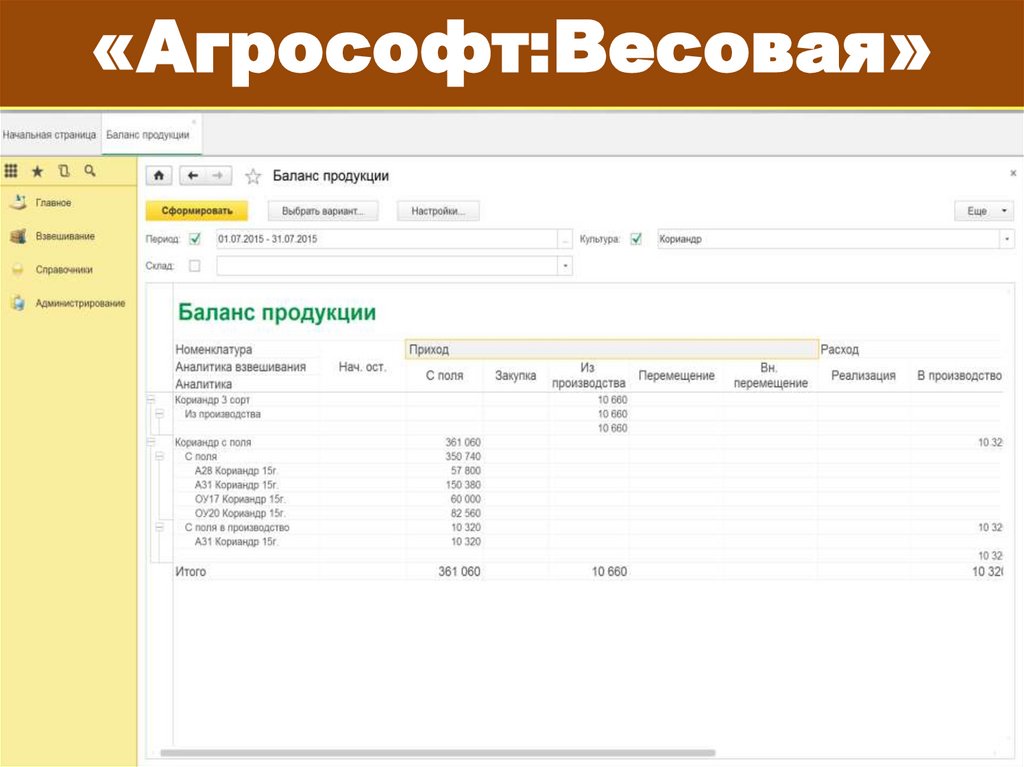Collapse the Из производства group

(x=159, y=414)
